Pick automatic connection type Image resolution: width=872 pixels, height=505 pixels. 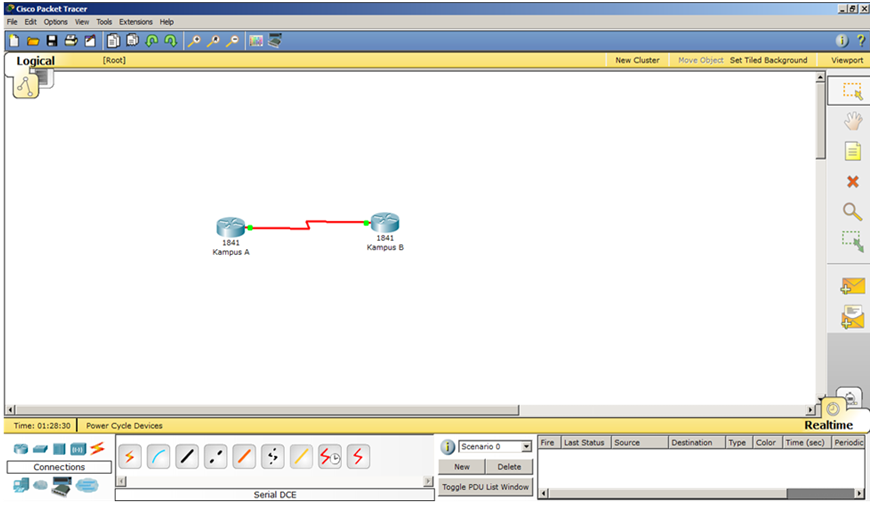(130, 457)
